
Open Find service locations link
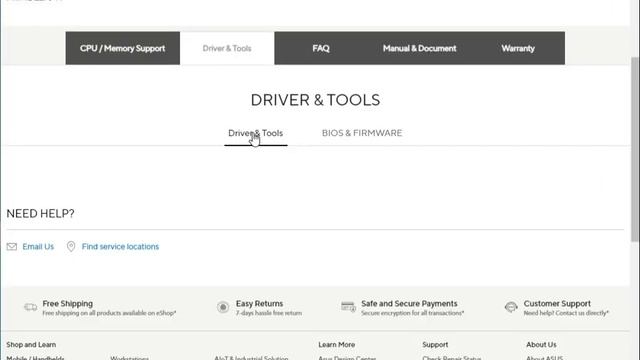tap(120, 247)
